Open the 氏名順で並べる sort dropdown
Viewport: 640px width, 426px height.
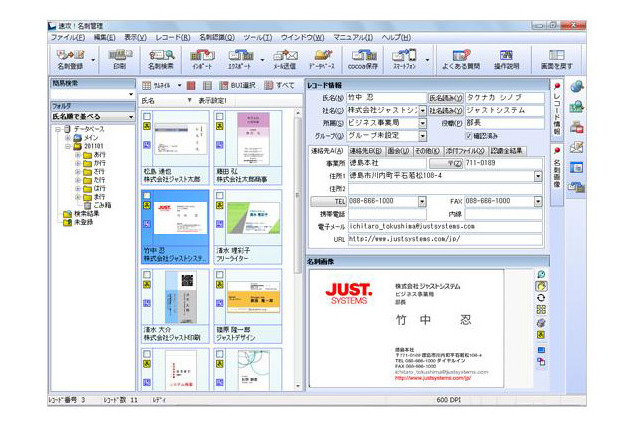(x=129, y=117)
